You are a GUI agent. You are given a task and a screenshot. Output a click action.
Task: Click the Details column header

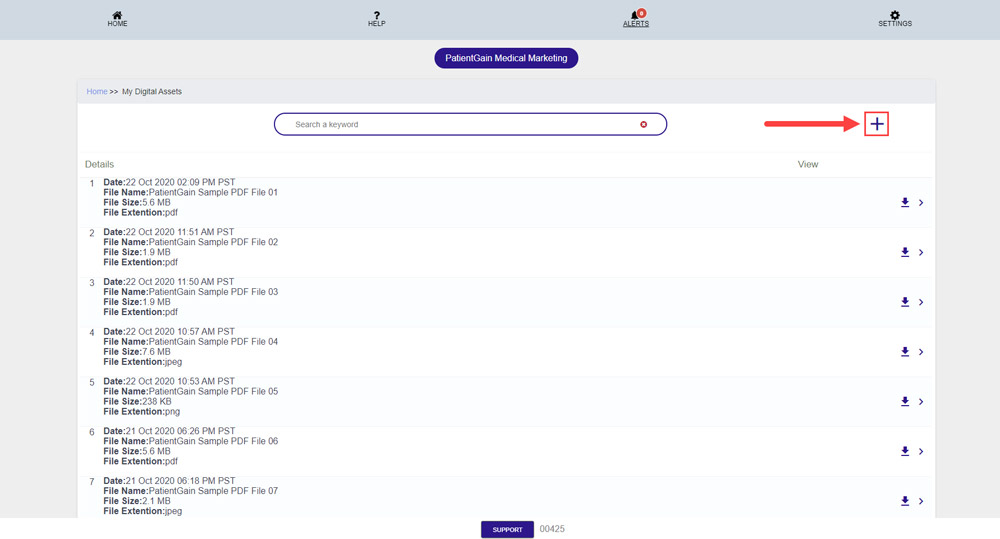(x=99, y=164)
